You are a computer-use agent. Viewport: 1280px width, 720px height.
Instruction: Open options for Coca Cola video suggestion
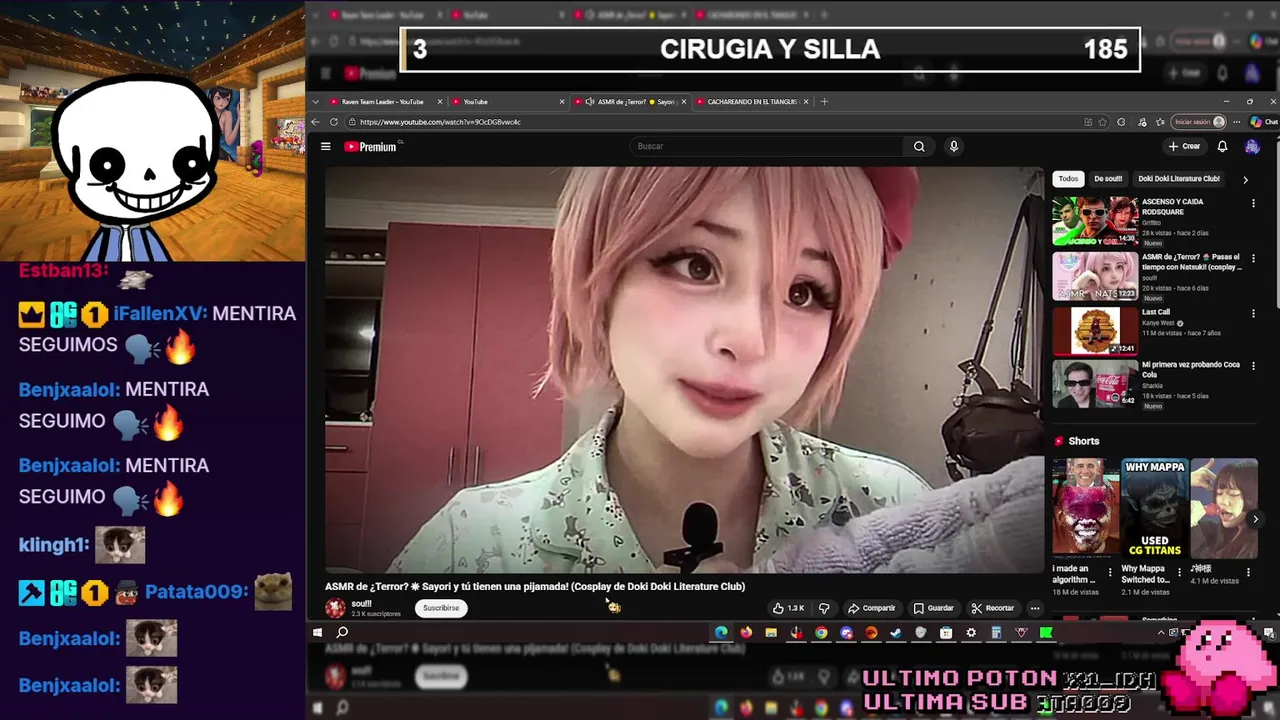(1253, 366)
